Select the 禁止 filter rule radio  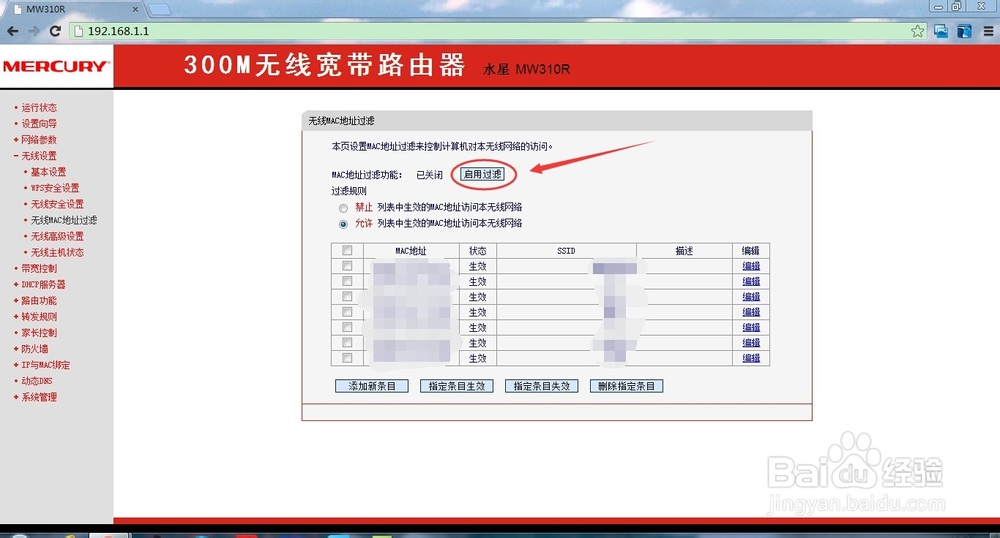point(343,208)
